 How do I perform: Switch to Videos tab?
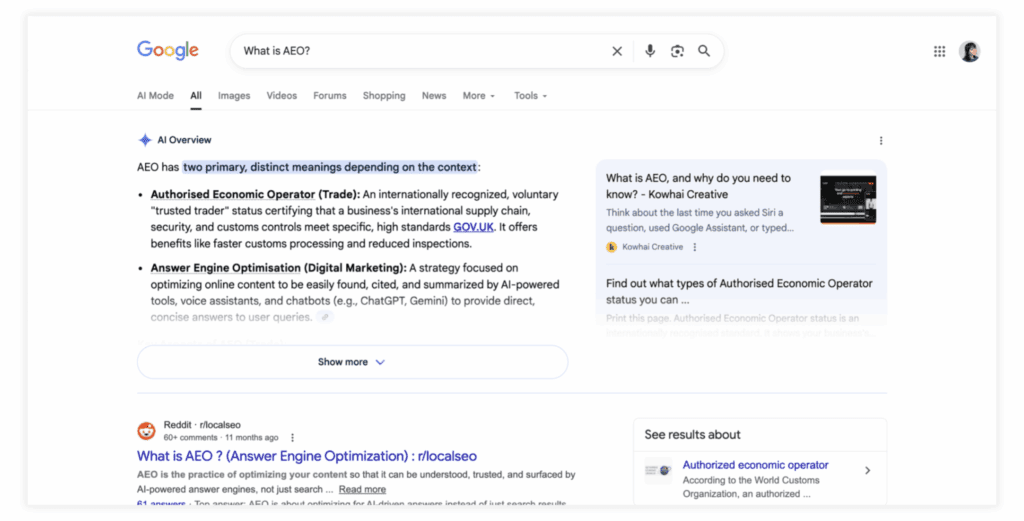pos(281,95)
